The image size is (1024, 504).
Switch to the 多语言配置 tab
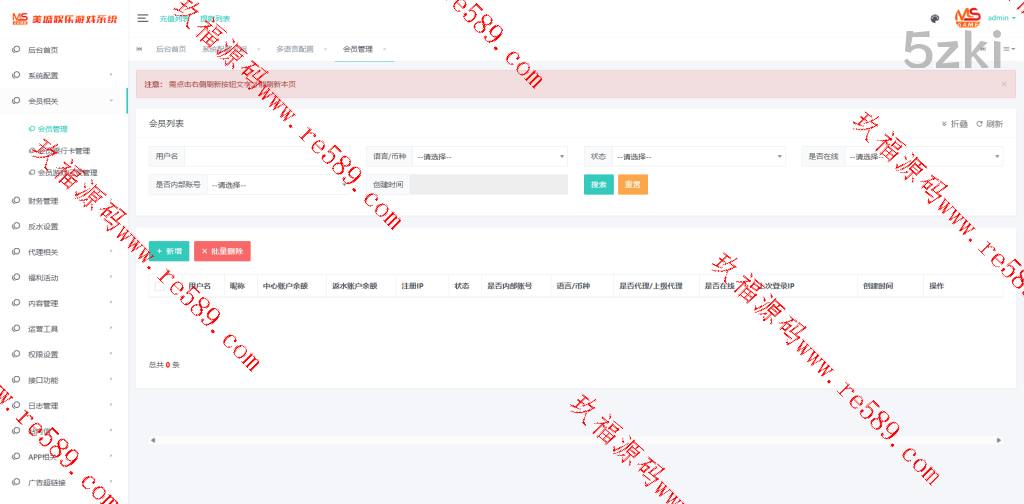click(295, 49)
